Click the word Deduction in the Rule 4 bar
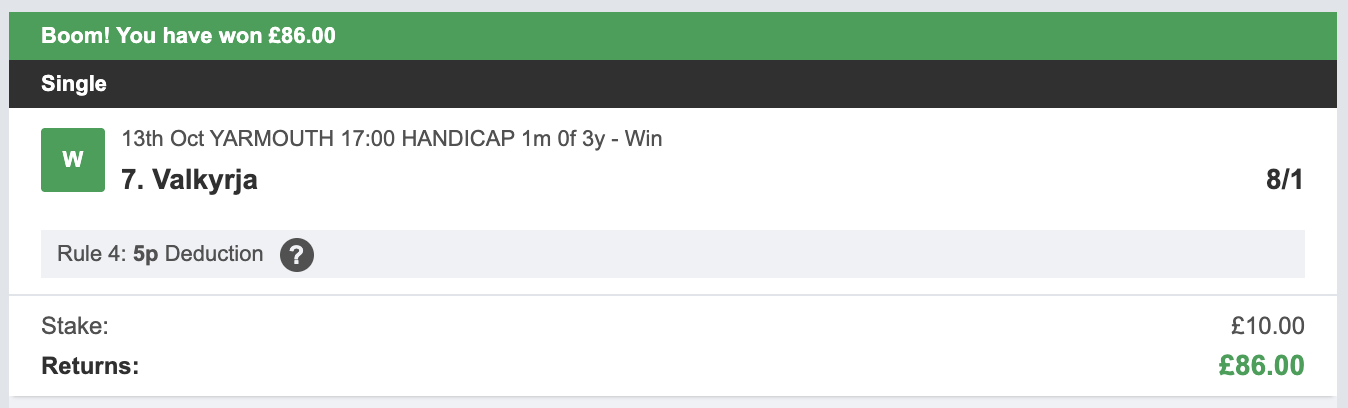This screenshot has height=408, width=1348. (x=213, y=254)
